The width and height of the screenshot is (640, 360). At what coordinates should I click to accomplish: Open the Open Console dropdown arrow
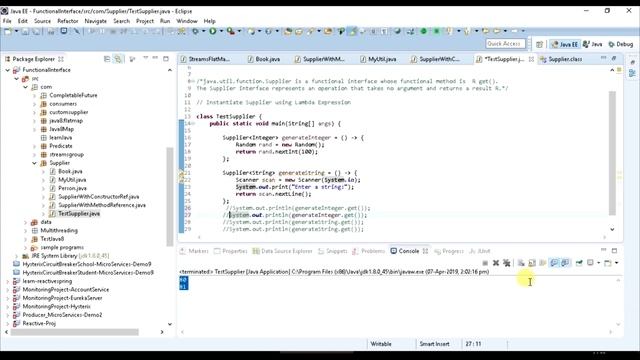coord(616,263)
